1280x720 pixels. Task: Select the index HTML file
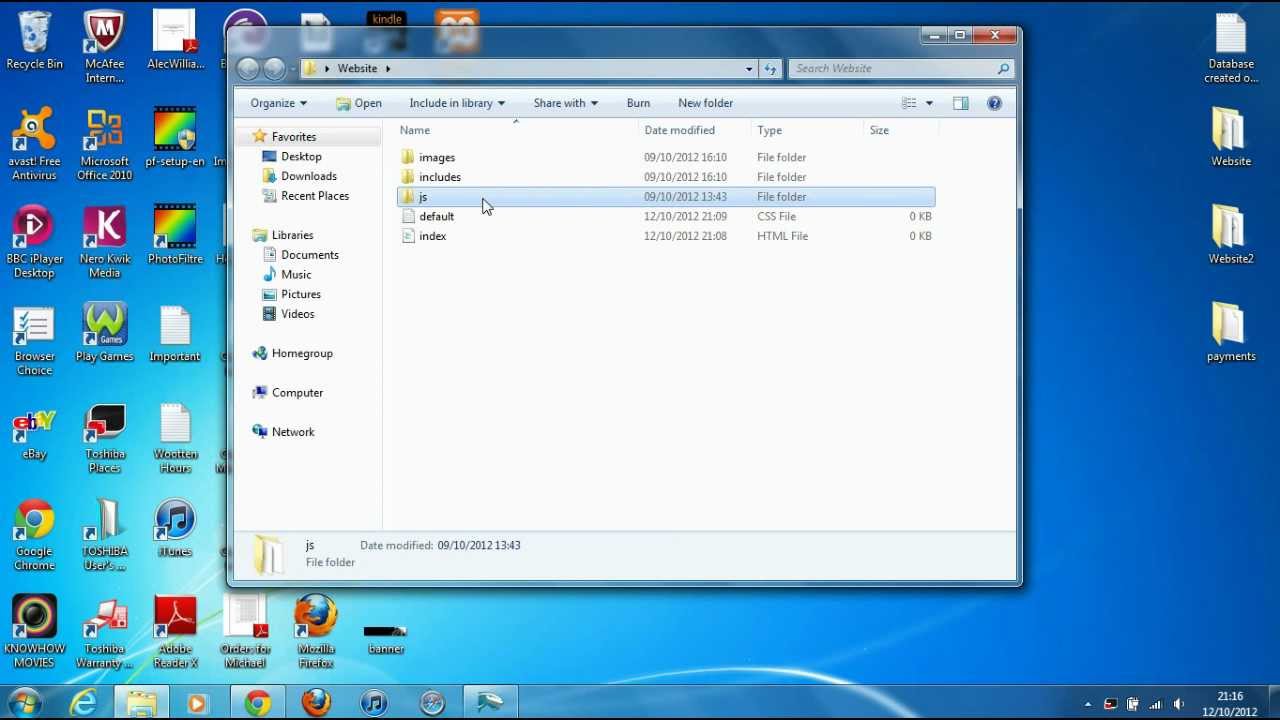point(666,236)
